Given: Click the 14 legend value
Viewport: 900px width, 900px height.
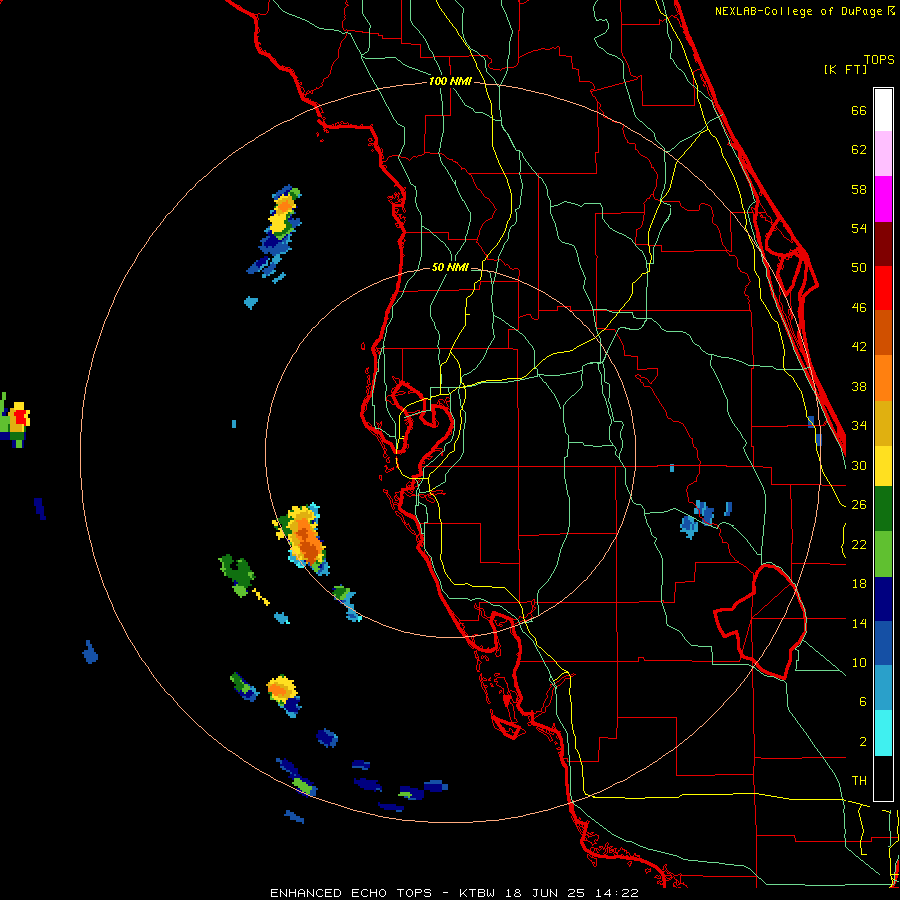Looking at the screenshot, I should pyautogui.click(x=859, y=623).
